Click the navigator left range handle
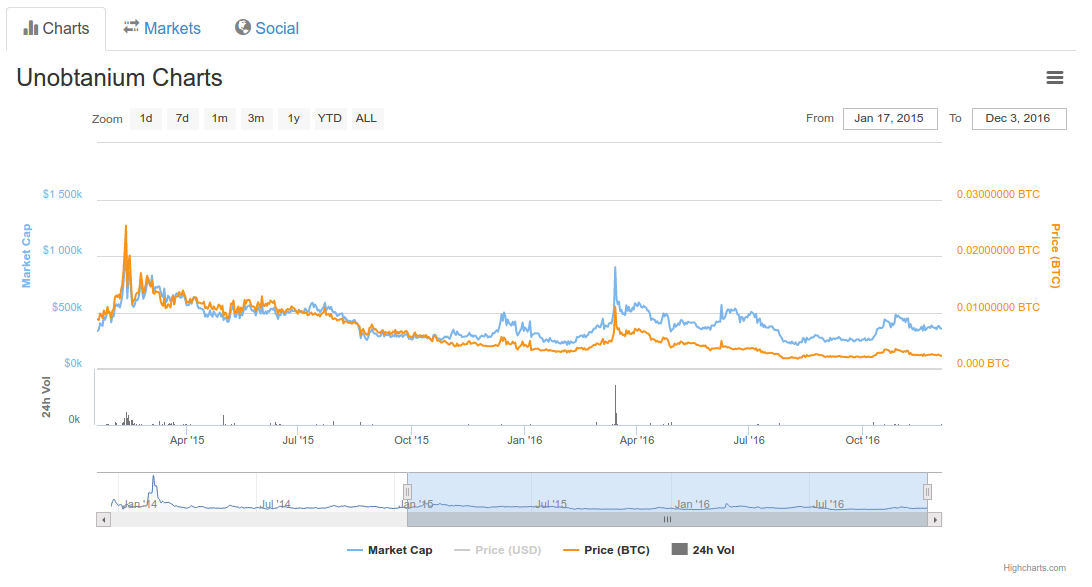The height and width of the screenshot is (587, 1092). pyautogui.click(x=407, y=492)
